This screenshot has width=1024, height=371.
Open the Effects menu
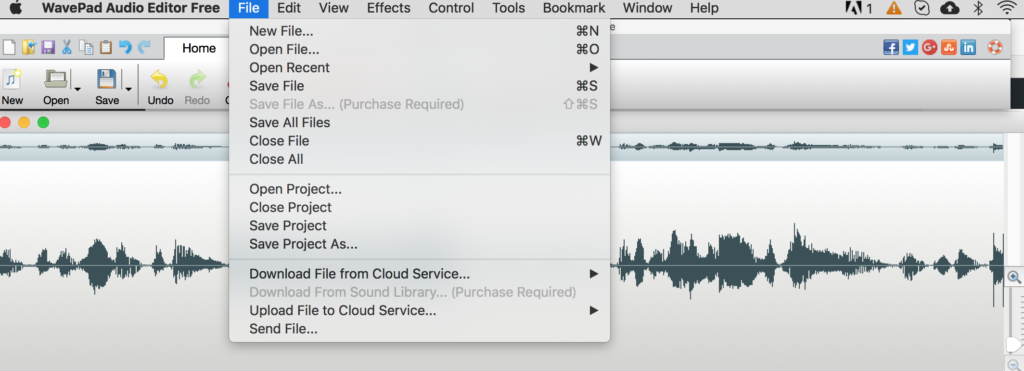389,8
